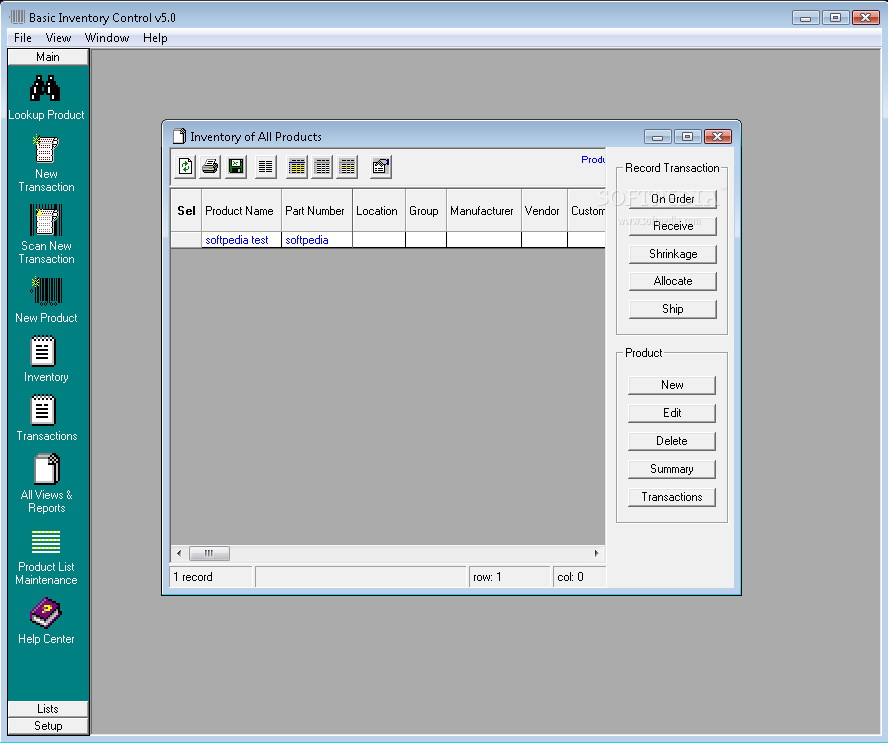Image resolution: width=888 pixels, height=743 pixels.
Task: Collapse the Main sidebar section header
Action: (48, 57)
